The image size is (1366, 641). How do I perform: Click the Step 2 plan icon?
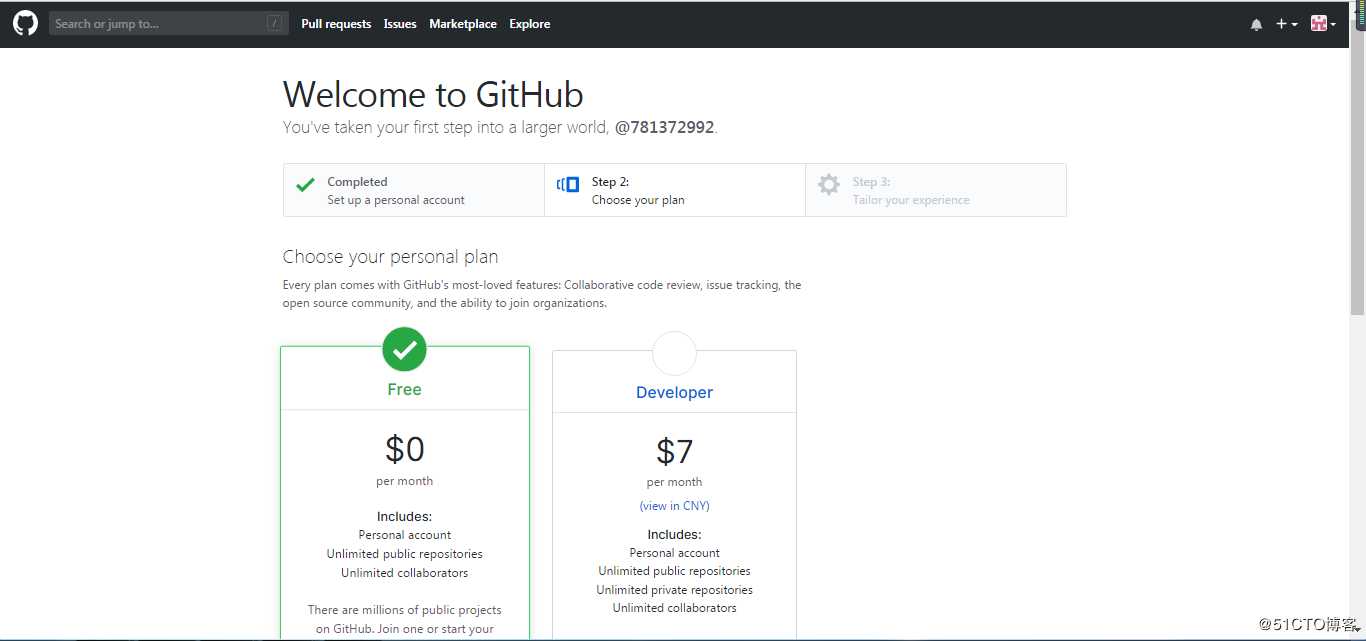(x=568, y=184)
